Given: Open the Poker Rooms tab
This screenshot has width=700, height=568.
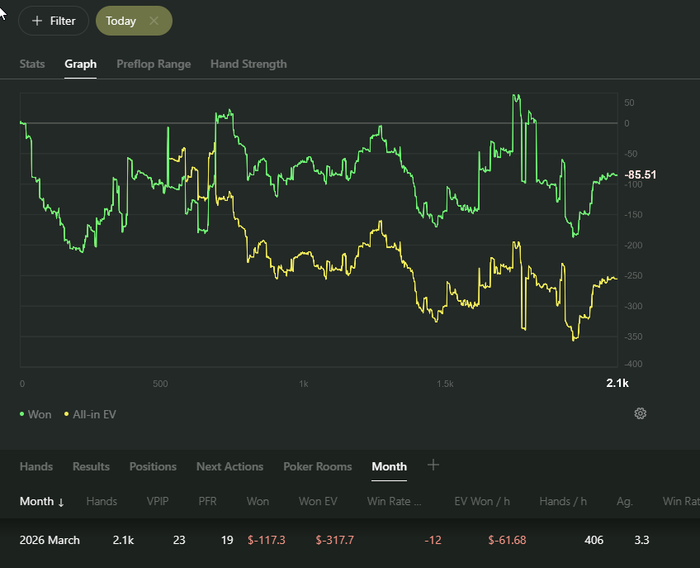Looking at the screenshot, I should click(317, 467).
